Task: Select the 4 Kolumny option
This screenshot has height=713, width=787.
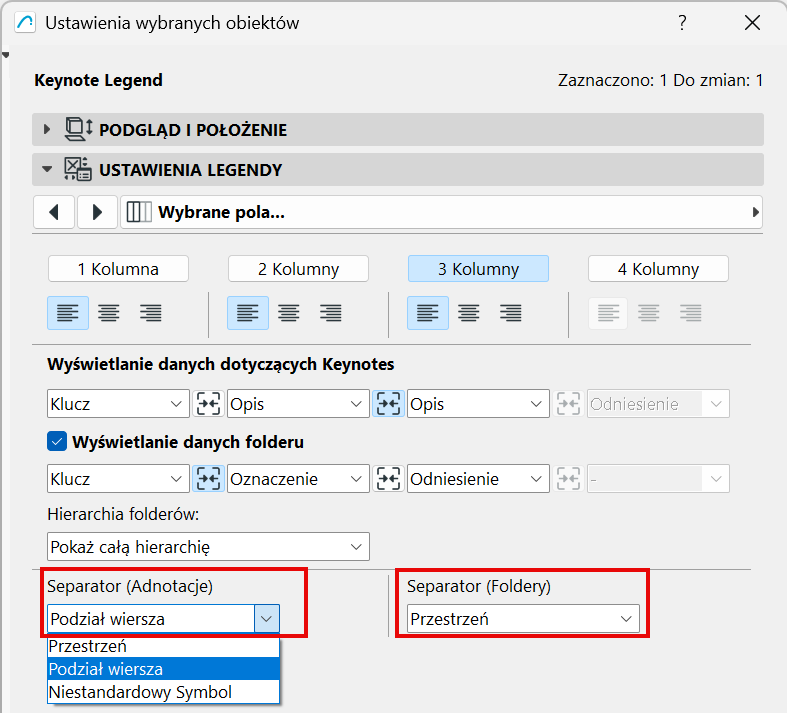Action: point(658,269)
